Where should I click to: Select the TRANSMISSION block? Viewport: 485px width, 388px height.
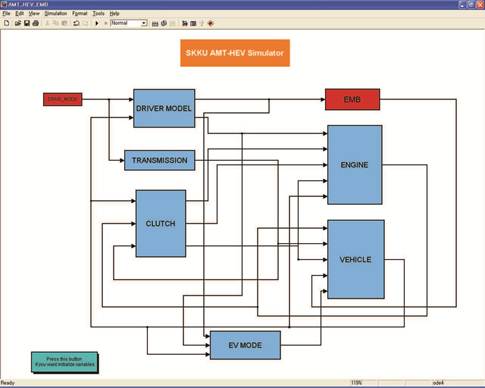(x=160, y=160)
